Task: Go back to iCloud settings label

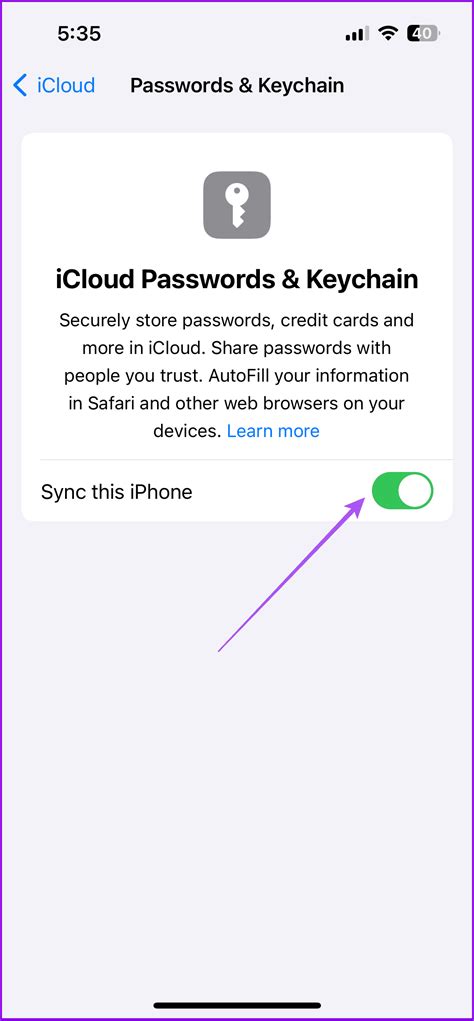Action: click(66, 85)
